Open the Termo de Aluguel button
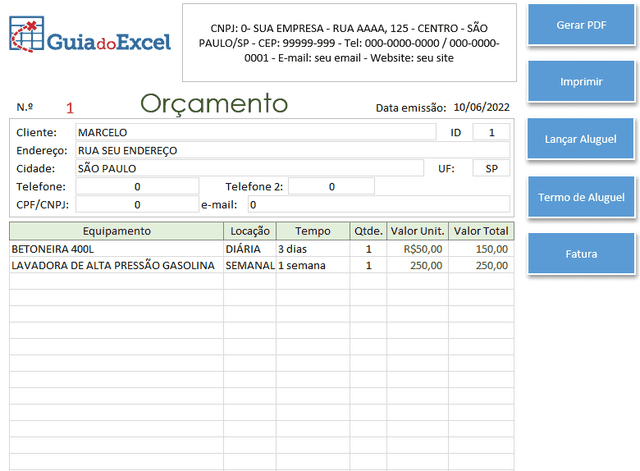The image size is (640, 471). pyautogui.click(x=581, y=197)
